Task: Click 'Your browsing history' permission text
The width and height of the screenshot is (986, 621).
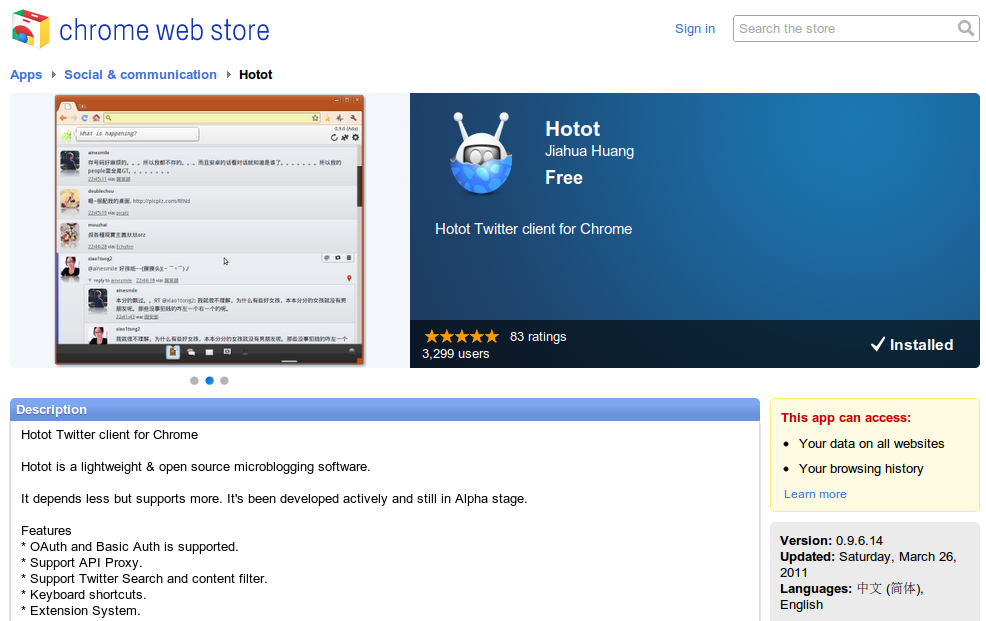Action: (x=861, y=469)
